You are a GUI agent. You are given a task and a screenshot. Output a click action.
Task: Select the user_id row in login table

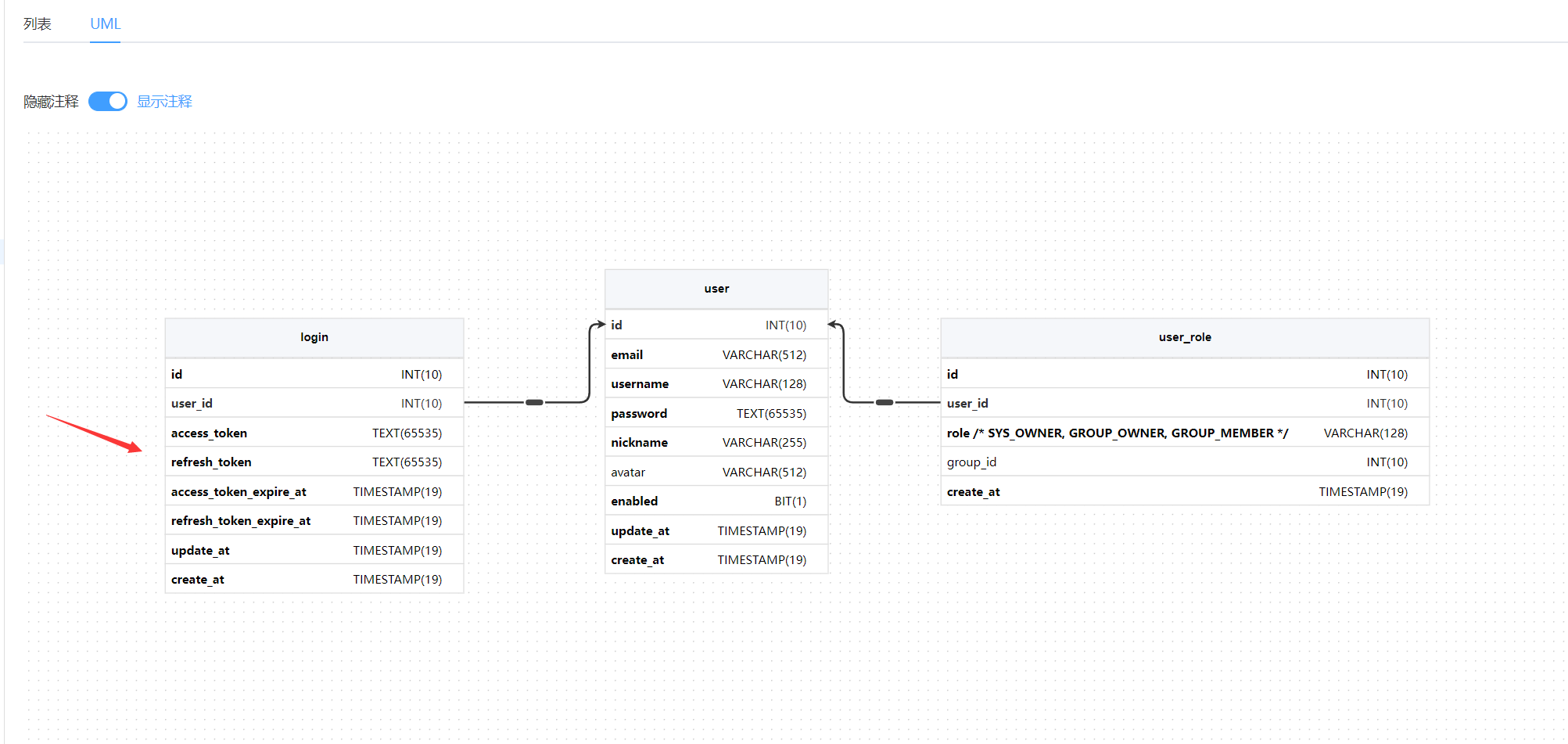coord(314,404)
